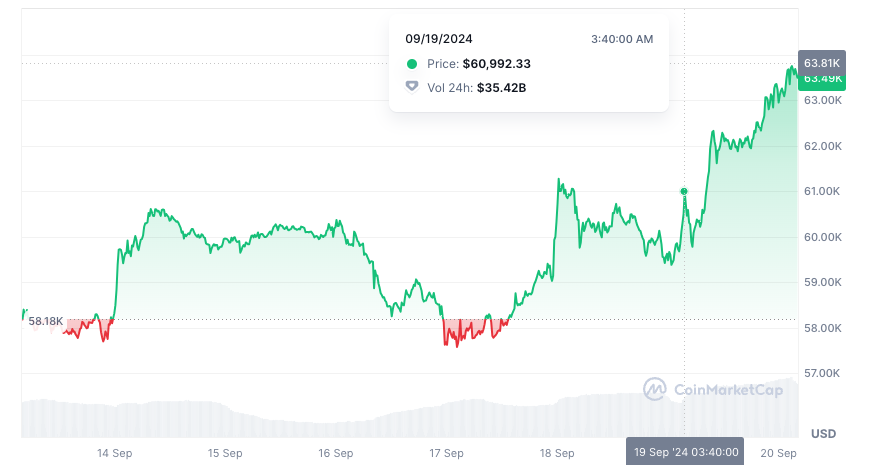Click the 20 Sep date label

779,452
